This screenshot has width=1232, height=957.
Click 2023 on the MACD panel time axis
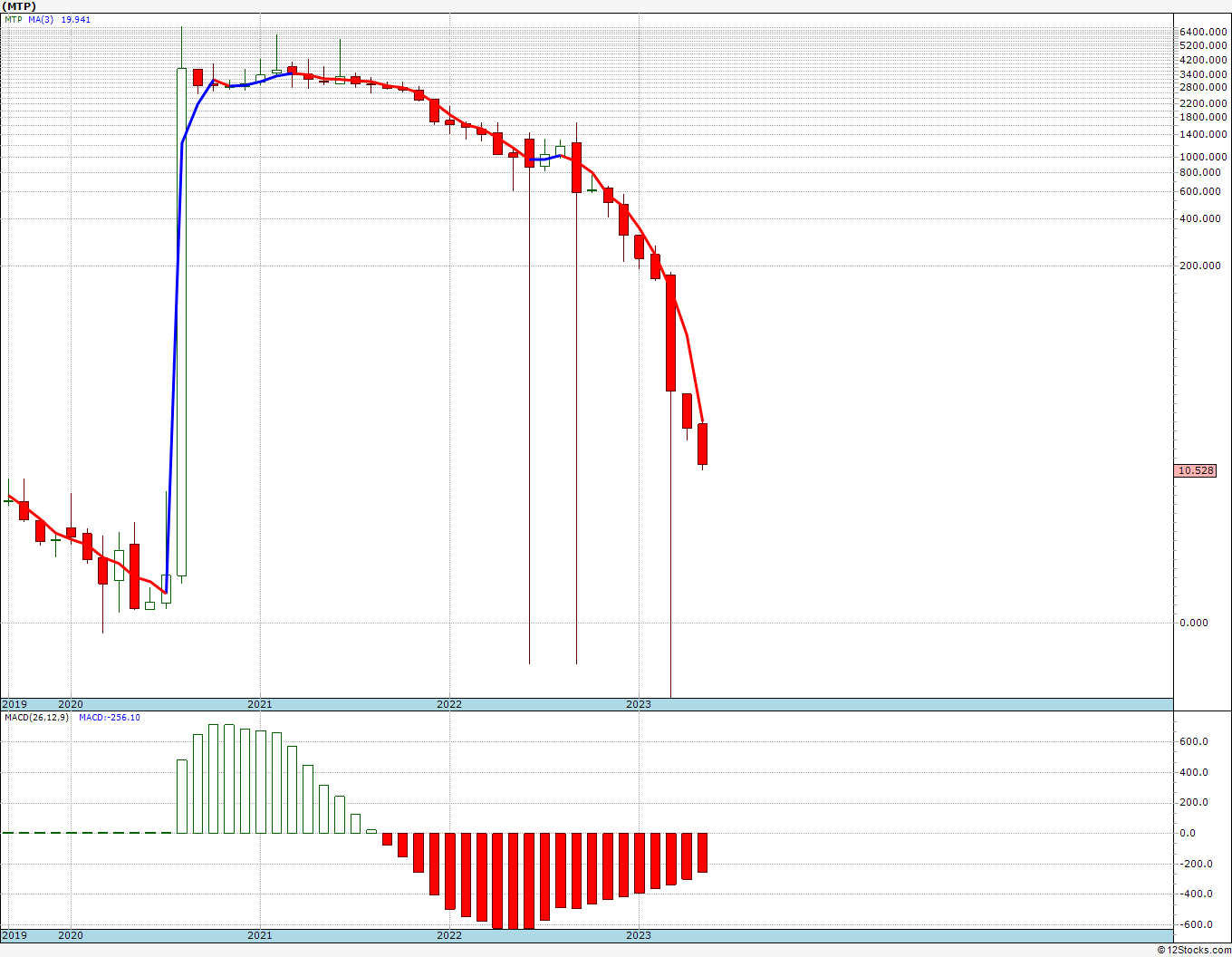(x=639, y=935)
